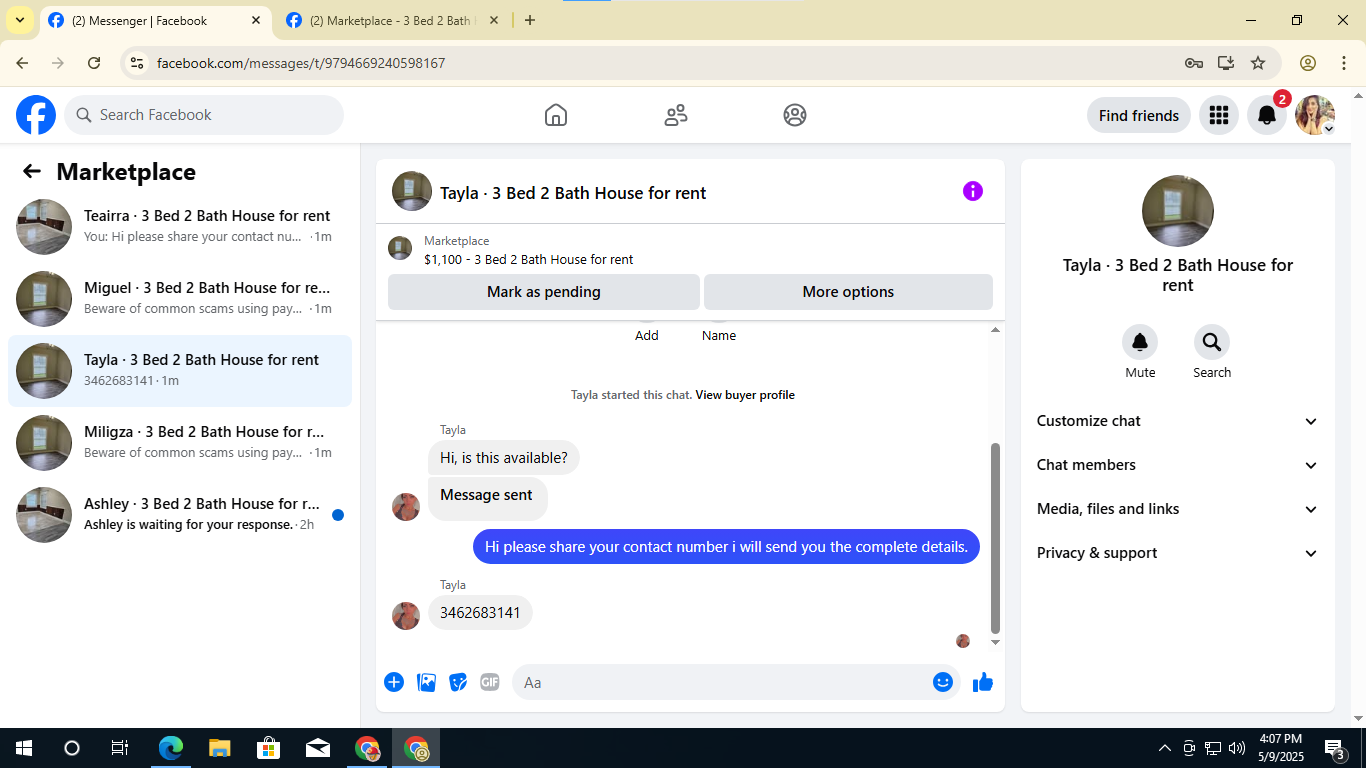Open the saved passwords key icon
Image resolution: width=1366 pixels, height=768 pixels.
click(x=1194, y=63)
